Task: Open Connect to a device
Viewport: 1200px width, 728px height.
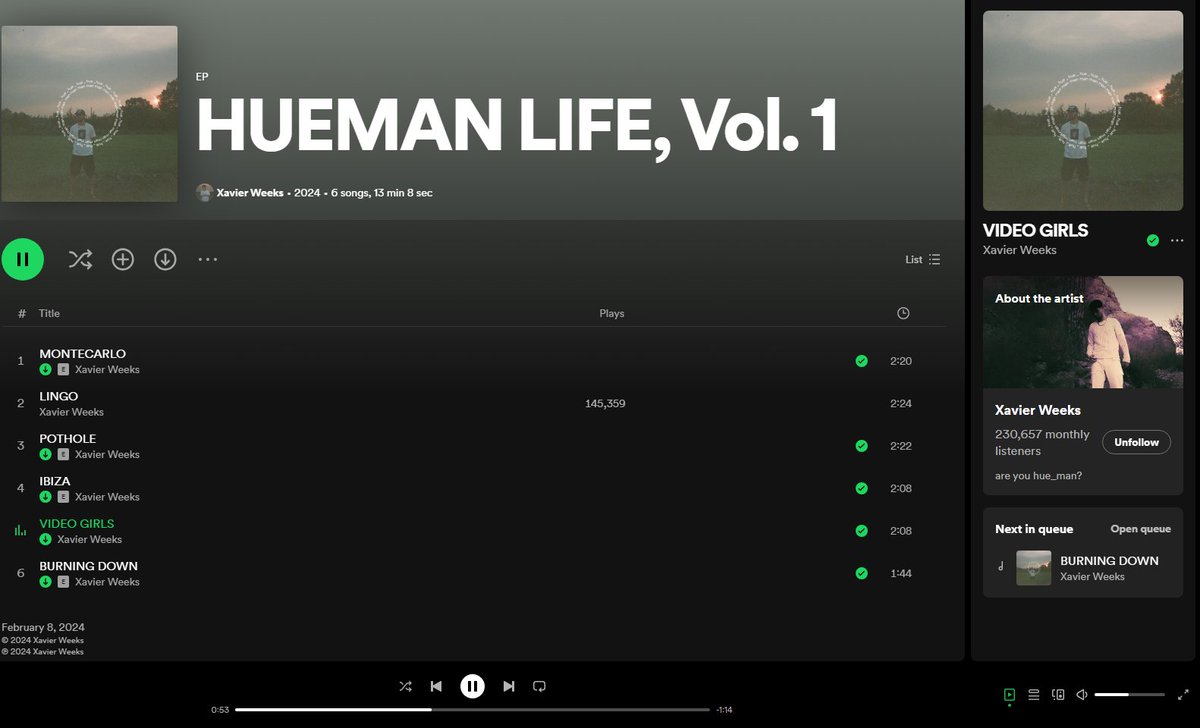Action: [x=1058, y=694]
